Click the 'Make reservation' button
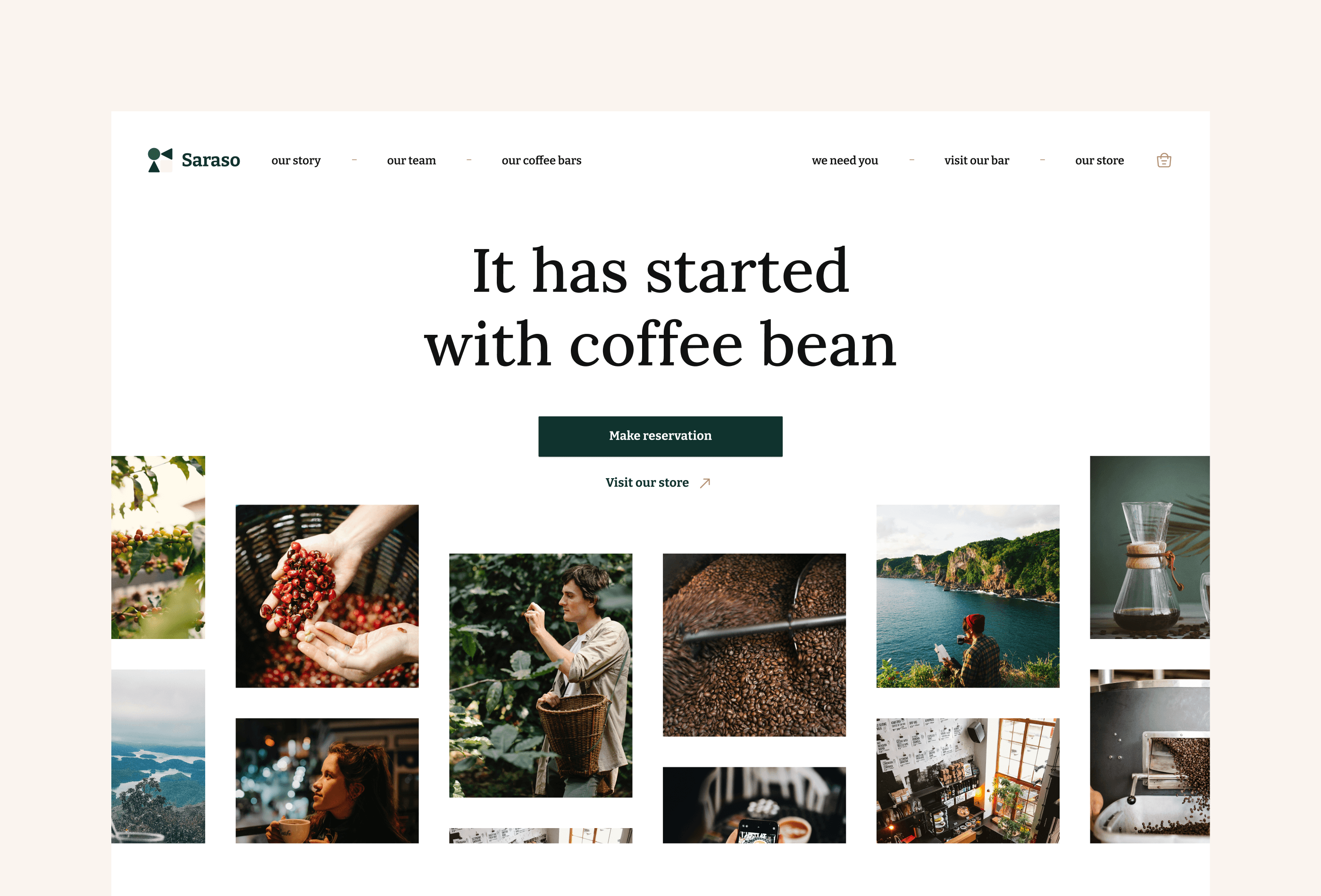This screenshot has height=896, width=1321. tap(660, 435)
